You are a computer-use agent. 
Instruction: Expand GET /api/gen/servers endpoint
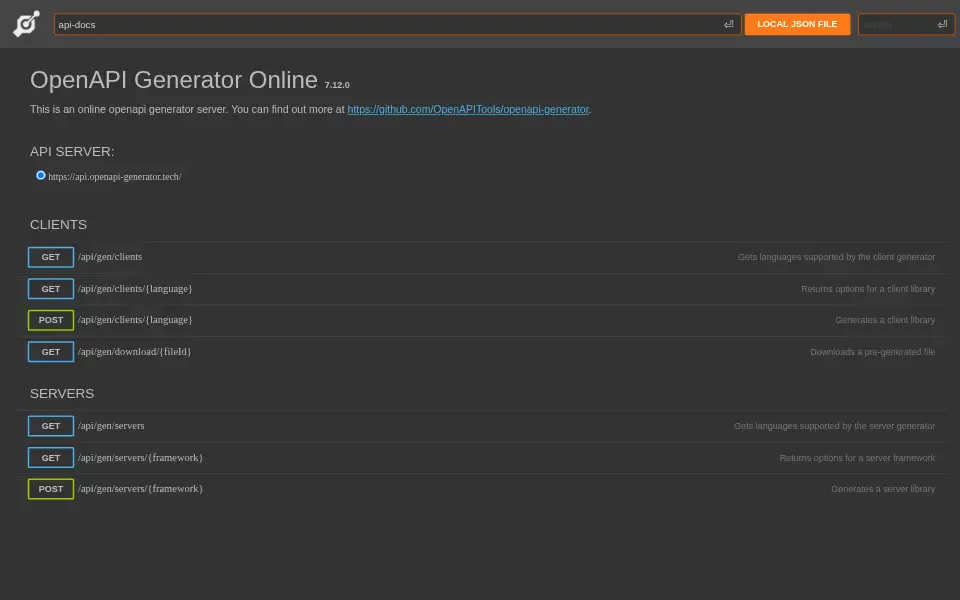[x=481, y=426]
